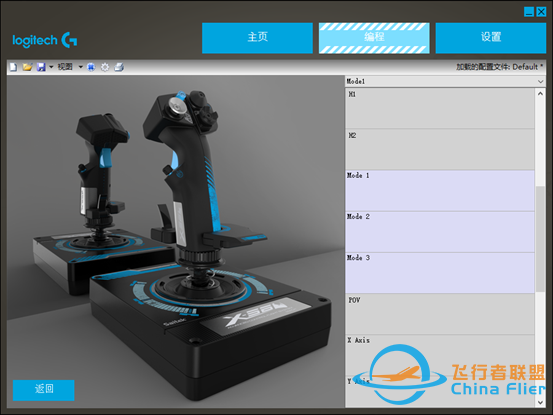
Task: Select the Mode 2 assignment cell
Action: (x=440, y=232)
